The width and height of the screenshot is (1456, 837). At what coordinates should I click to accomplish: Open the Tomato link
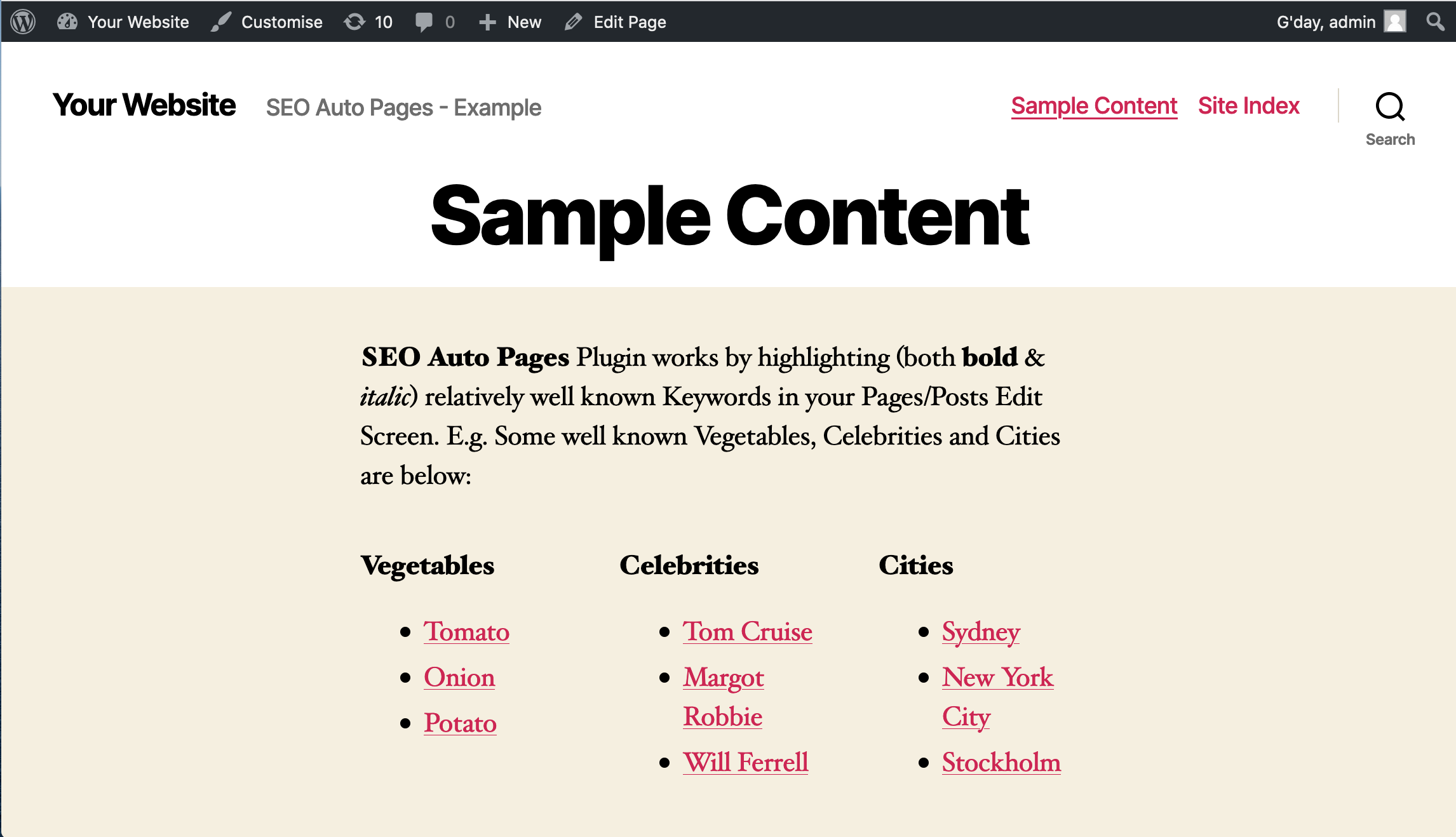click(x=466, y=632)
